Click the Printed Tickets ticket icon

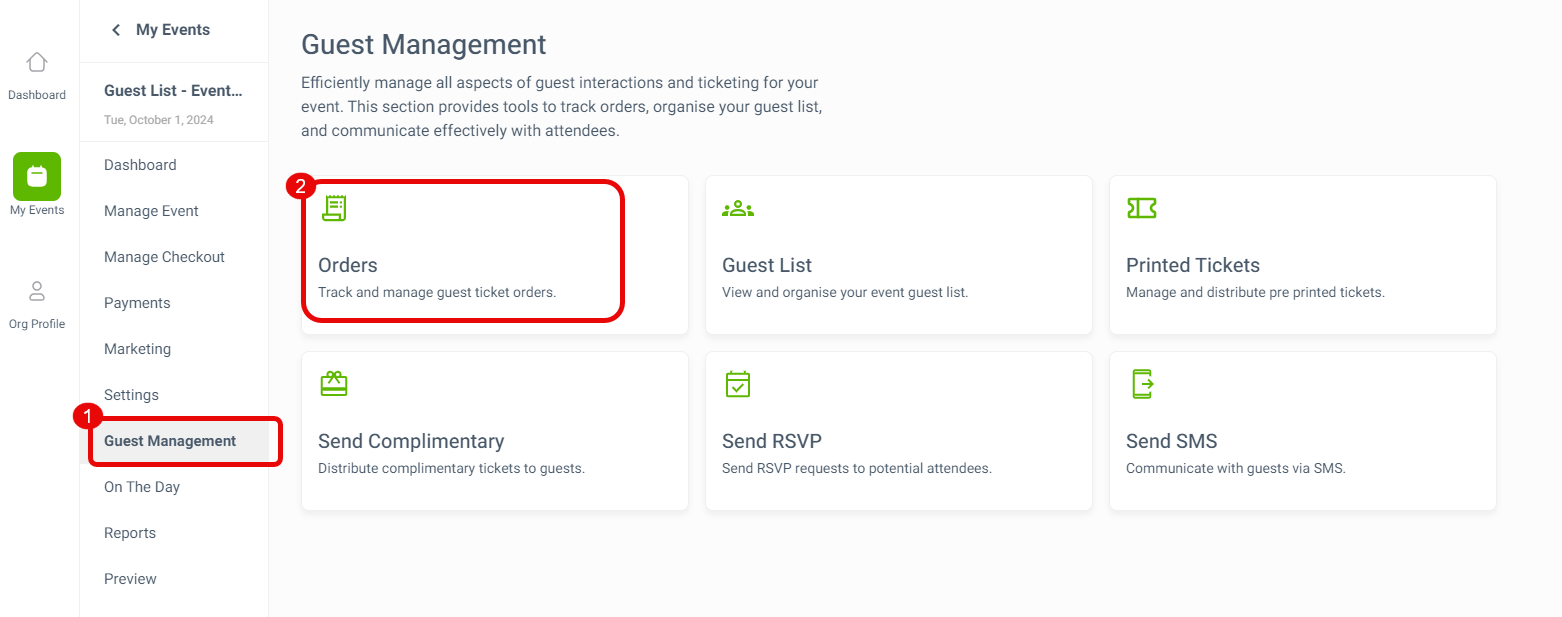tap(1141, 208)
